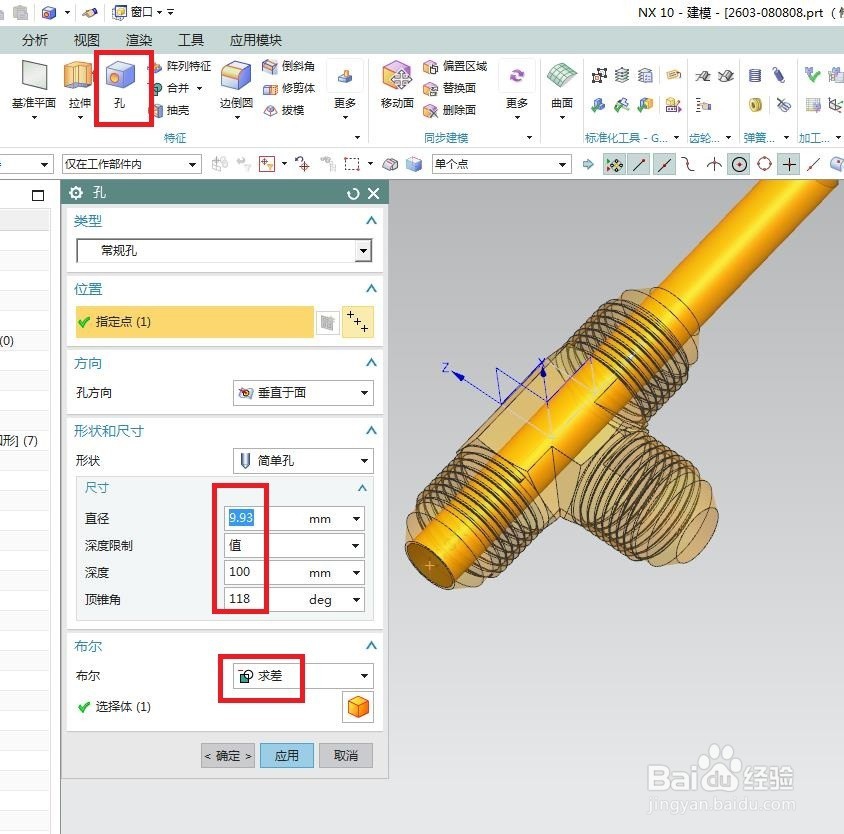844x834 pixels.
Task: Open hole direction dropdown (垂直于面)
Action: click(x=303, y=393)
